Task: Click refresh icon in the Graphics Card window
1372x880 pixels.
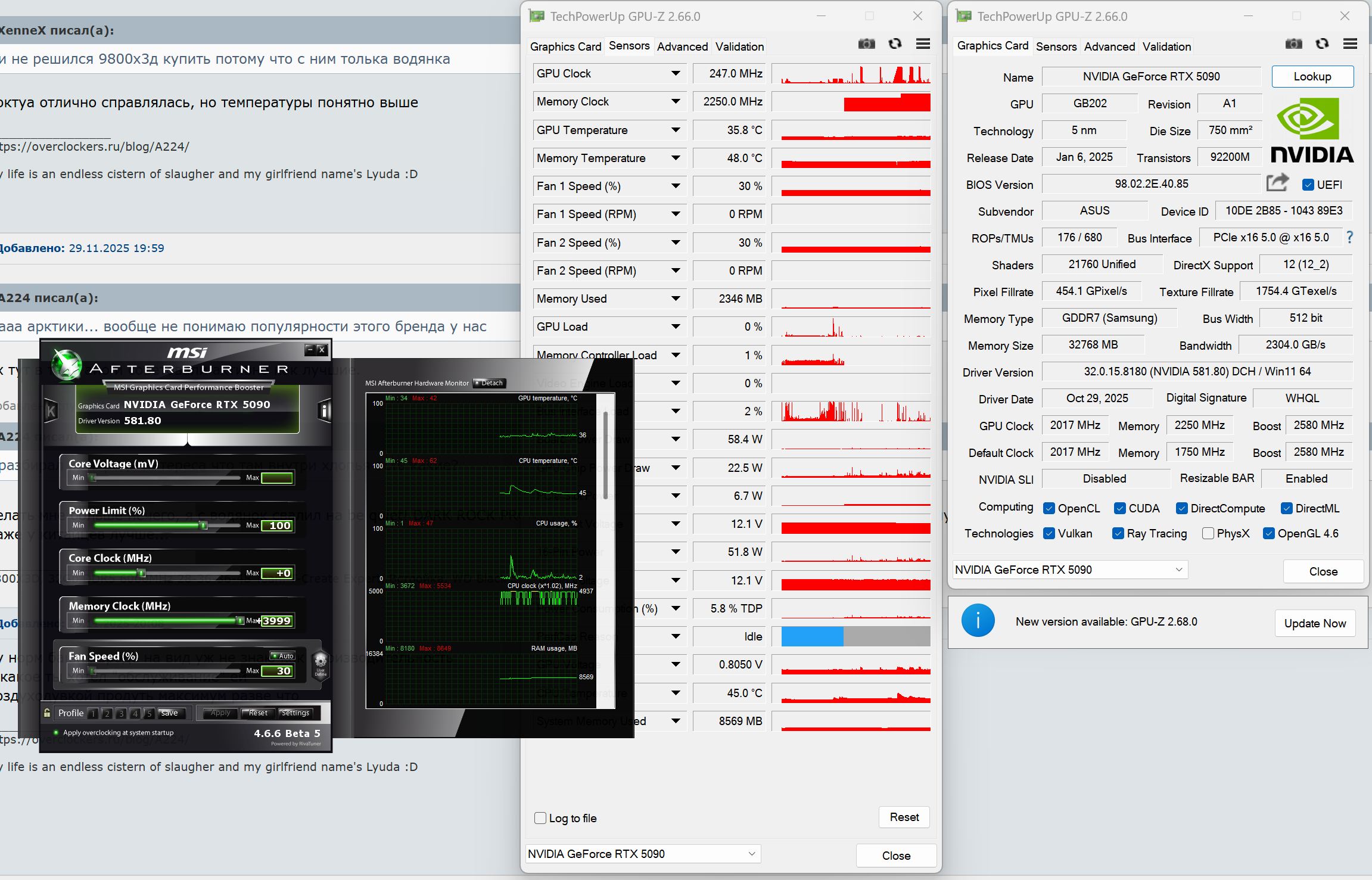Action: click(x=1322, y=44)
